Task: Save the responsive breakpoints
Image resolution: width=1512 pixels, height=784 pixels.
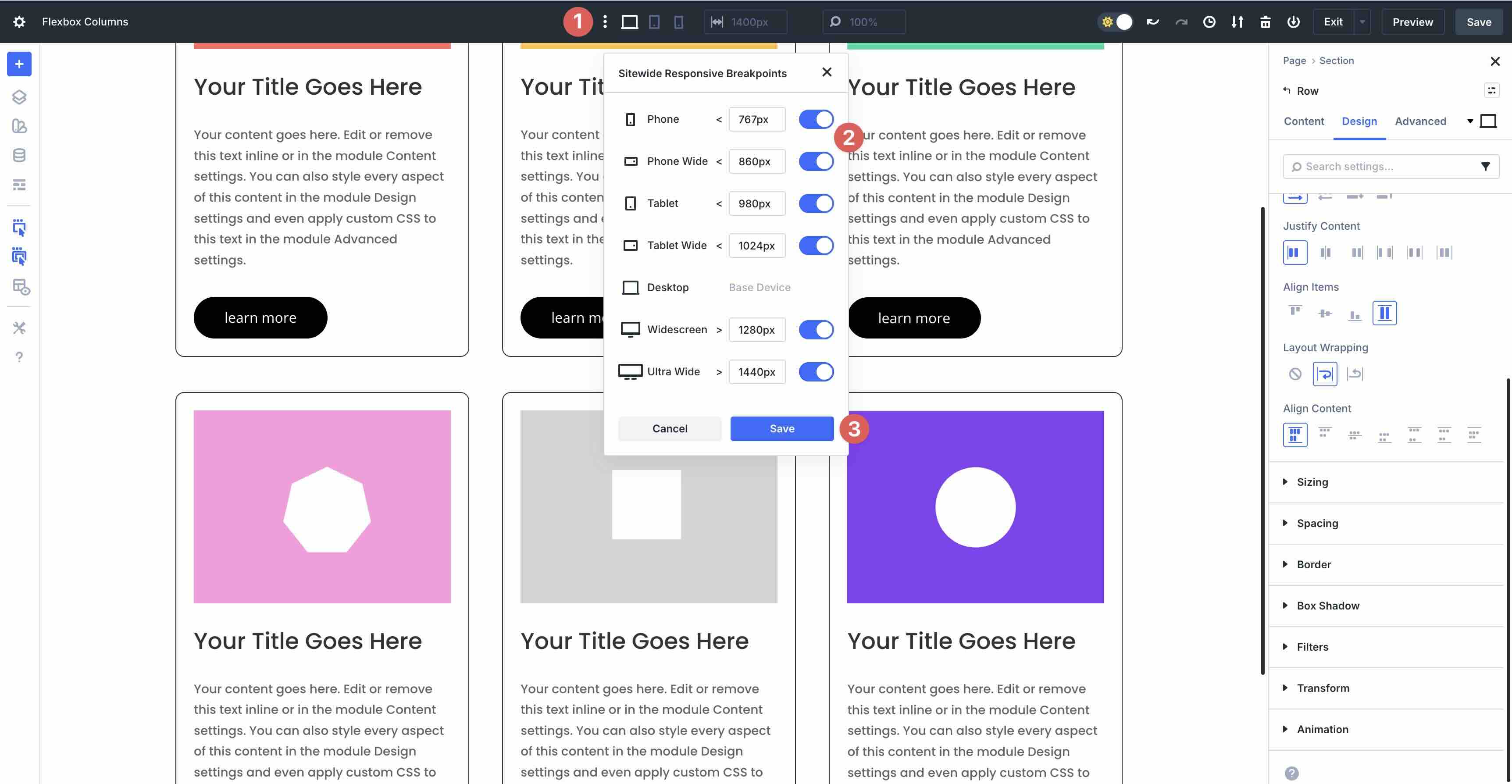Action: click(x=782, y=428)
